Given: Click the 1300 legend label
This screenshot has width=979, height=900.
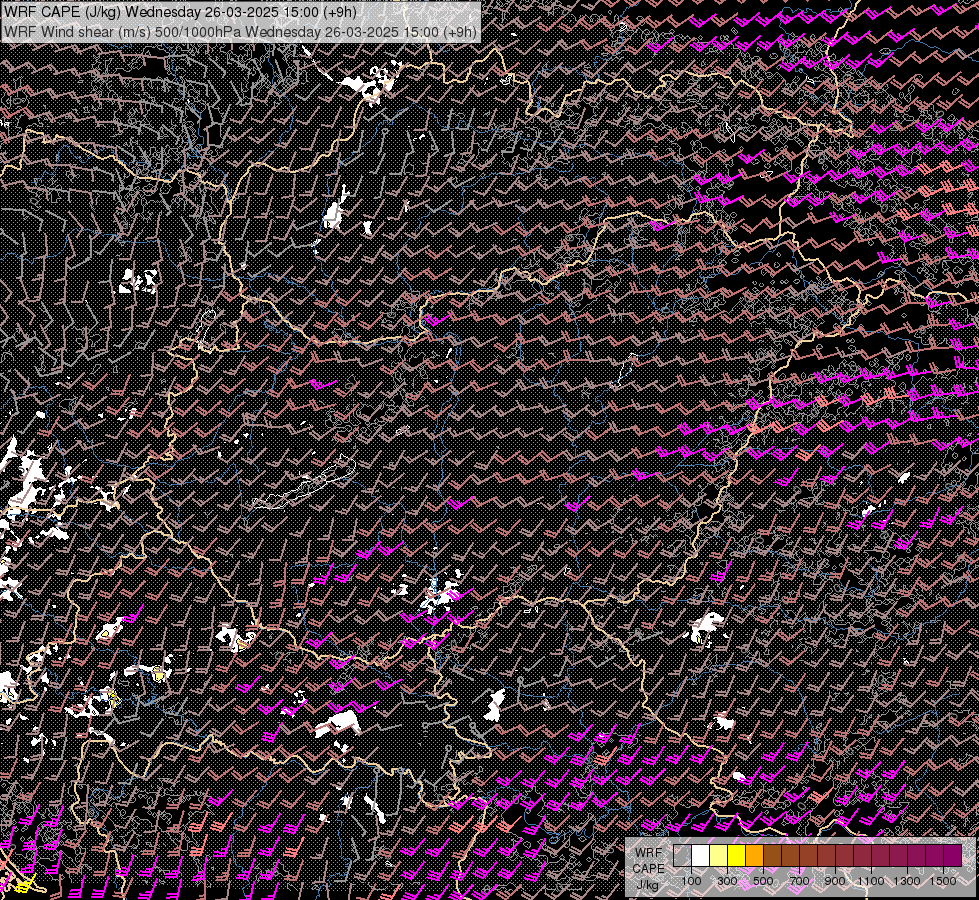Looking at the screenshot, I should 907,881.
